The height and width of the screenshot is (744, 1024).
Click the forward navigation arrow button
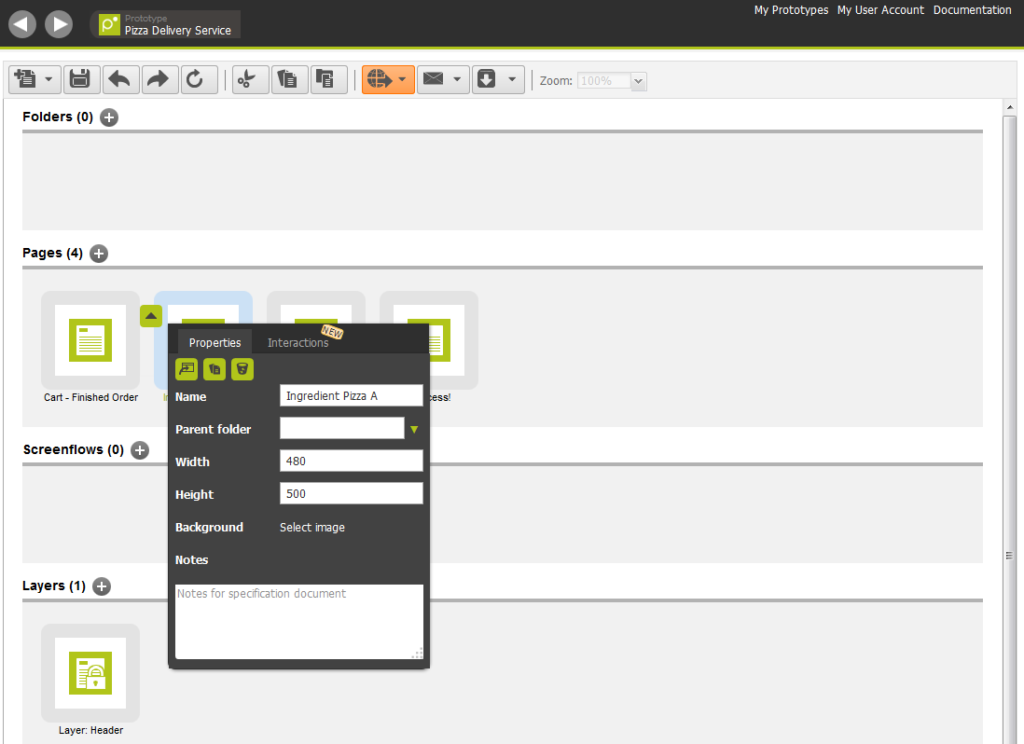coord(59,24)
